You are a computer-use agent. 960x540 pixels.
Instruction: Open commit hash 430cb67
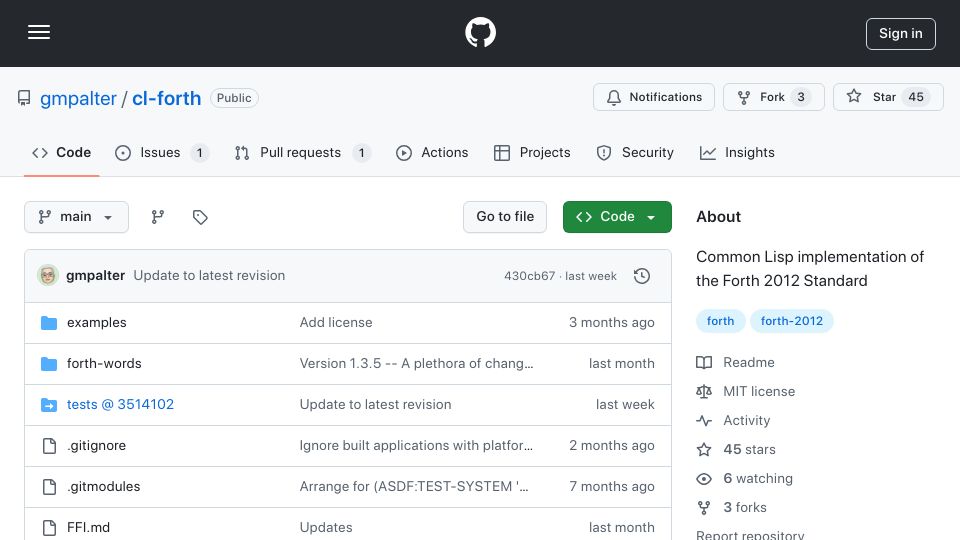(x=529, y=276)
